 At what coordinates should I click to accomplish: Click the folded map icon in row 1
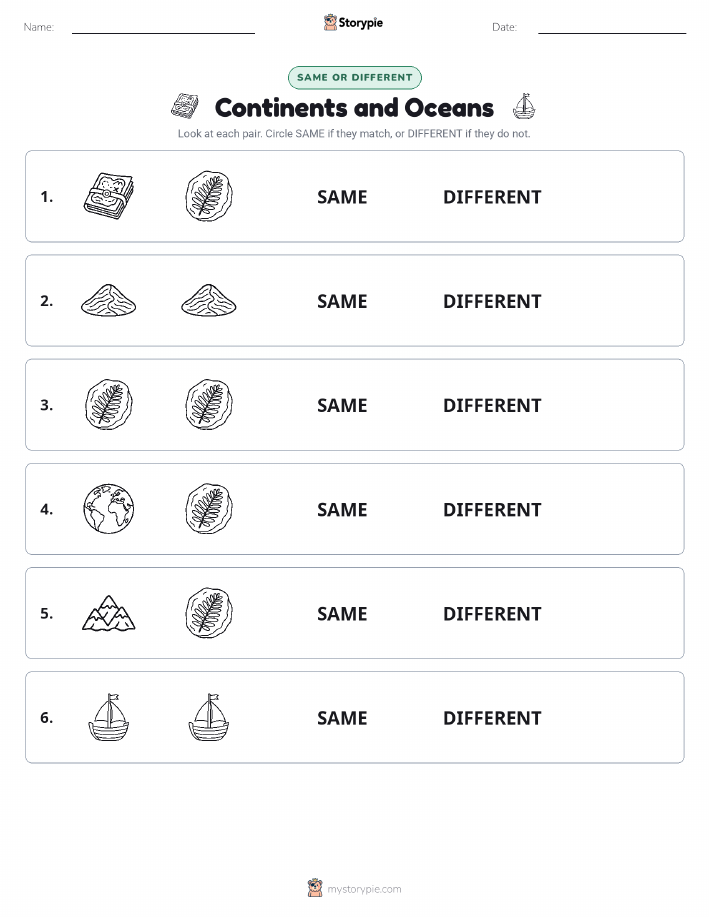coord(109,196)
